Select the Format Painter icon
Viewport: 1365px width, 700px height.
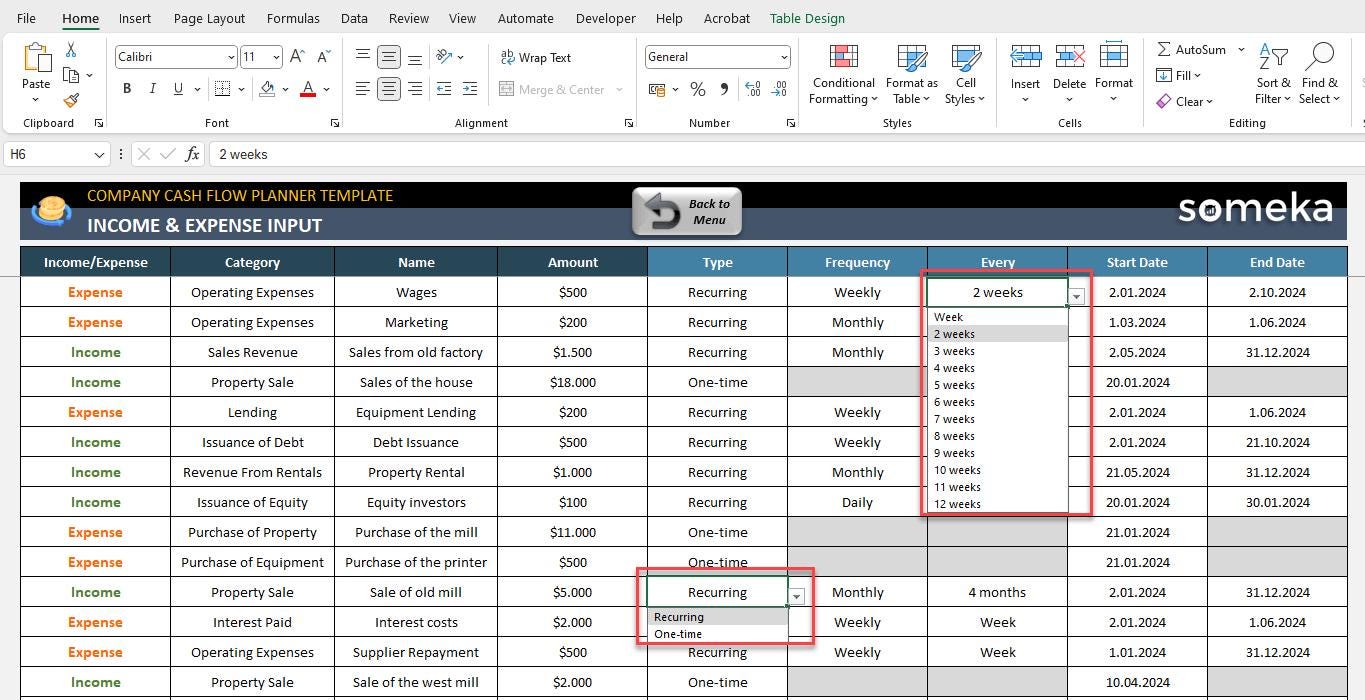click(x=70, y=100)
